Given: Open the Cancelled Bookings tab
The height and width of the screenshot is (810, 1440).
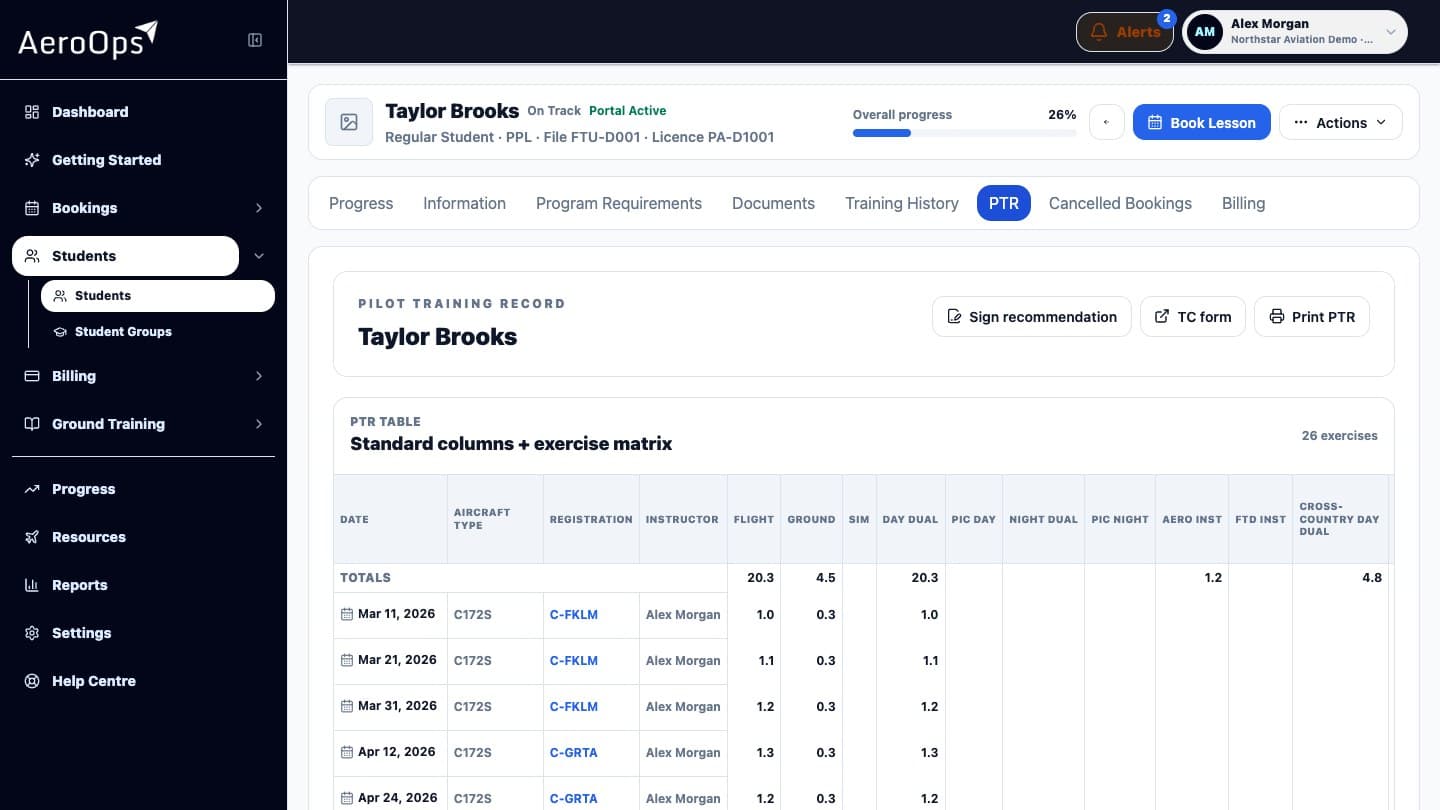Looking at the screenshot, I should point(1120,203).
